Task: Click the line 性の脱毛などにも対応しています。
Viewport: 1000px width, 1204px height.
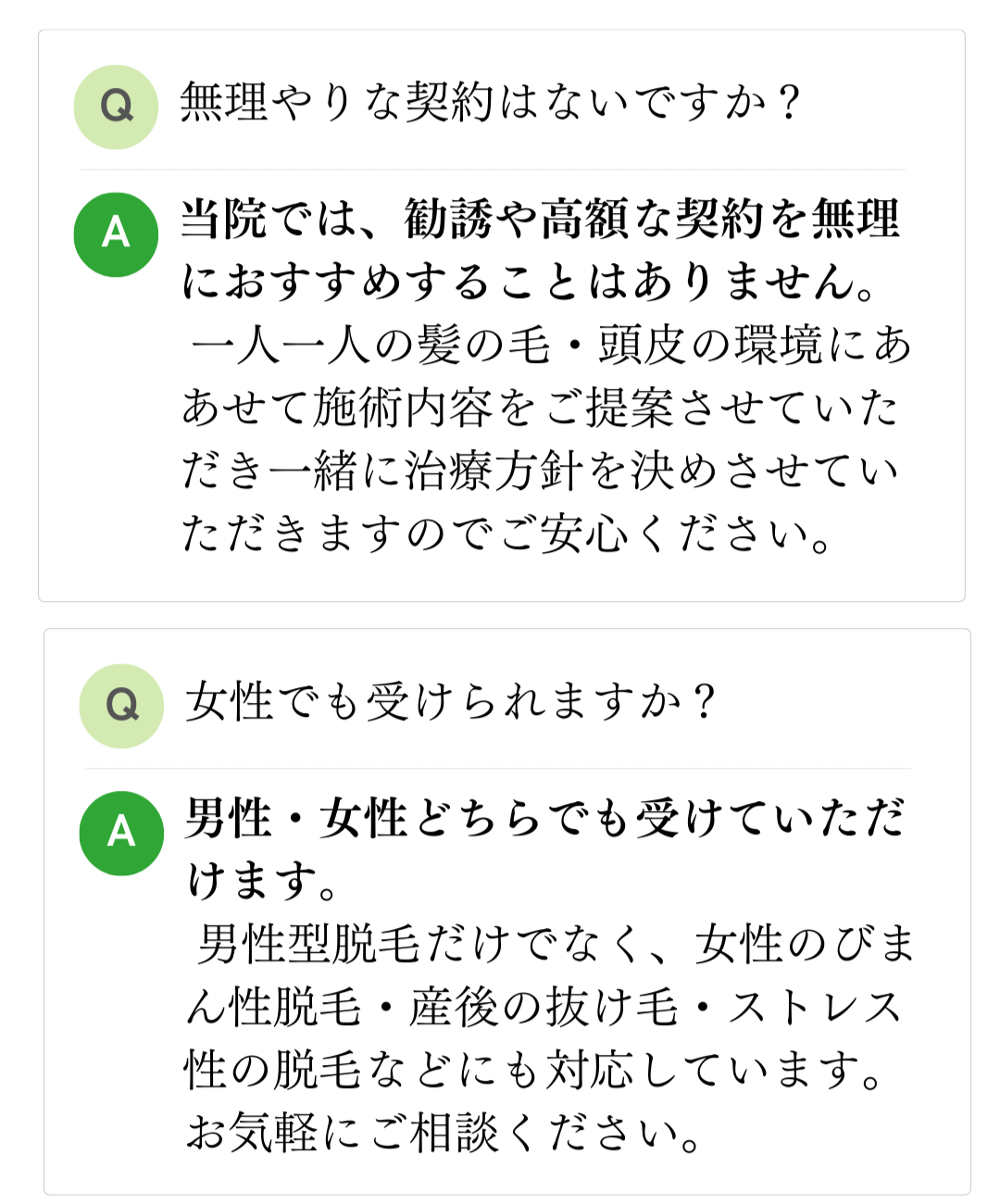Action: [x=535, y=1070]
